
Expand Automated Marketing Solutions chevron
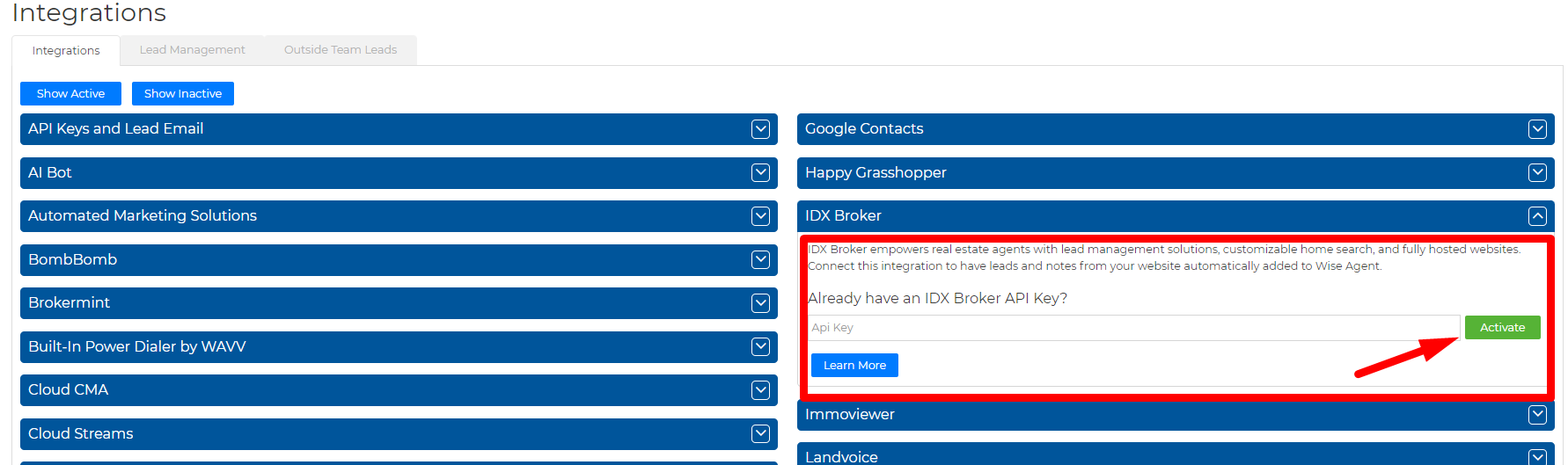(x=760, y=216)
